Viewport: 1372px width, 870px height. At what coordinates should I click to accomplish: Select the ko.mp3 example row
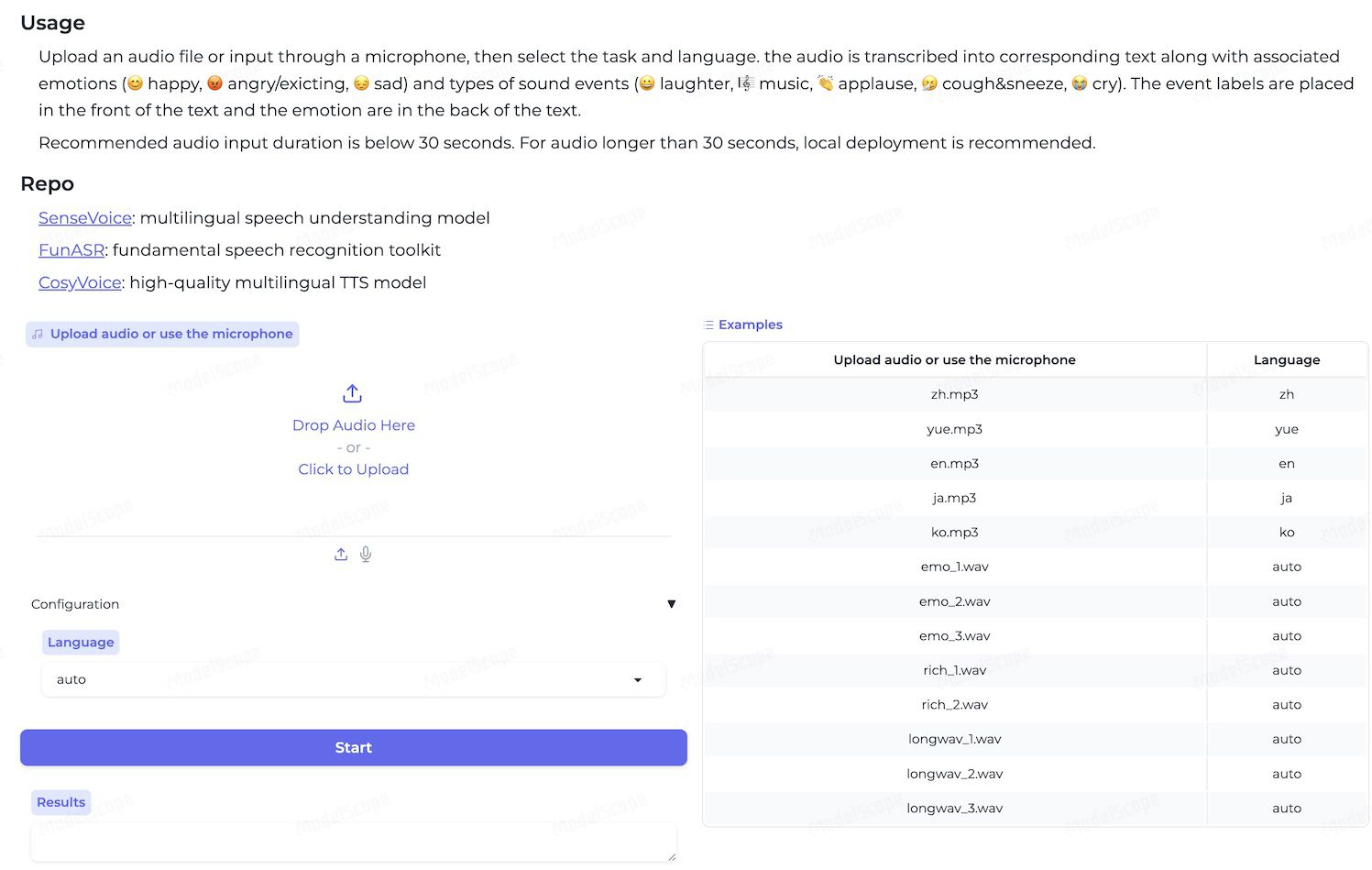tap(1035, 533)
